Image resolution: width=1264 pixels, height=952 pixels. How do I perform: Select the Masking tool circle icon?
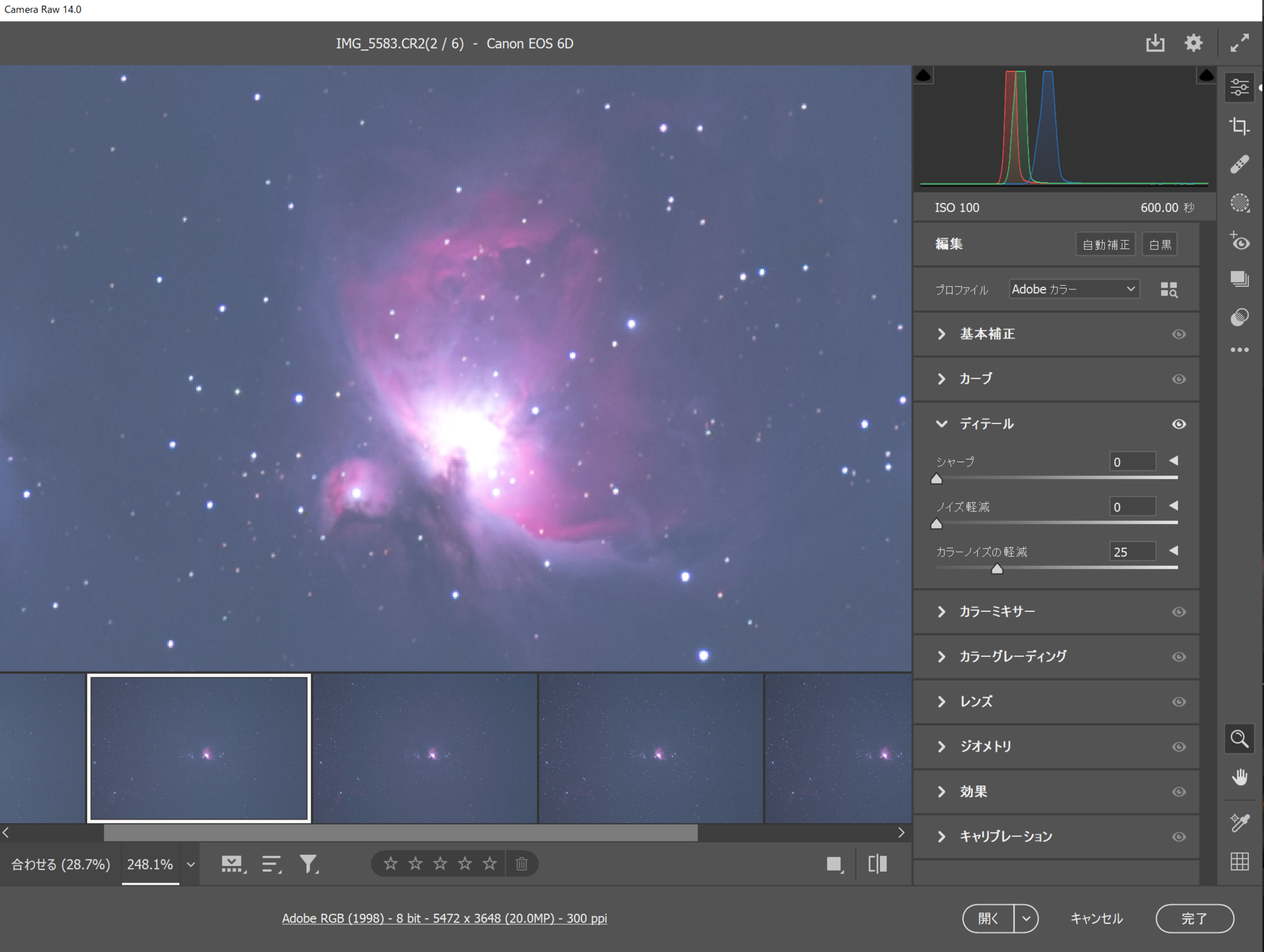pyautogui.click(x=1239, y=203)
